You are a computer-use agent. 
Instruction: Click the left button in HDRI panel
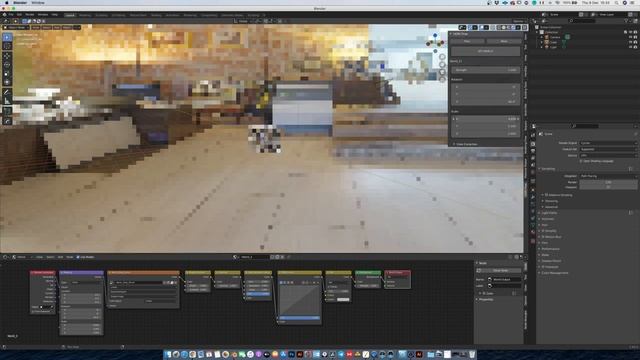(x=467, y=41)
